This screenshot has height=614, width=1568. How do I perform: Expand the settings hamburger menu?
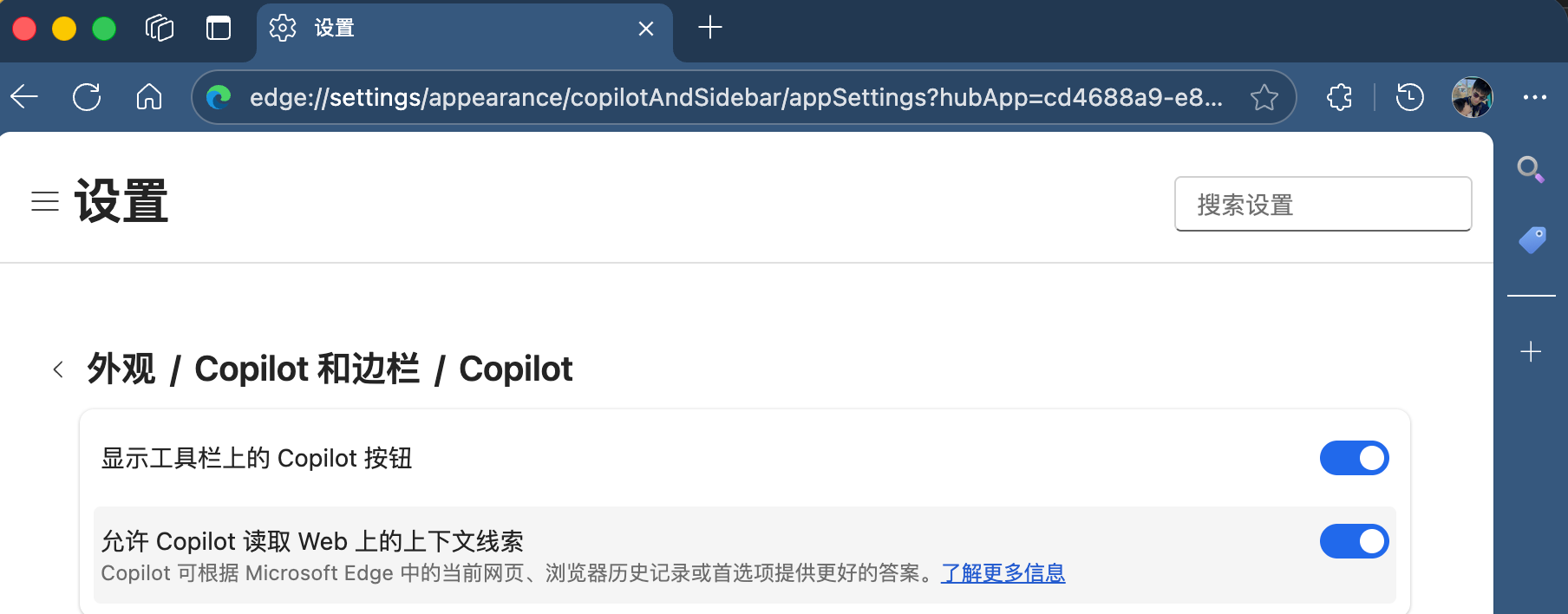coord(45,201)
